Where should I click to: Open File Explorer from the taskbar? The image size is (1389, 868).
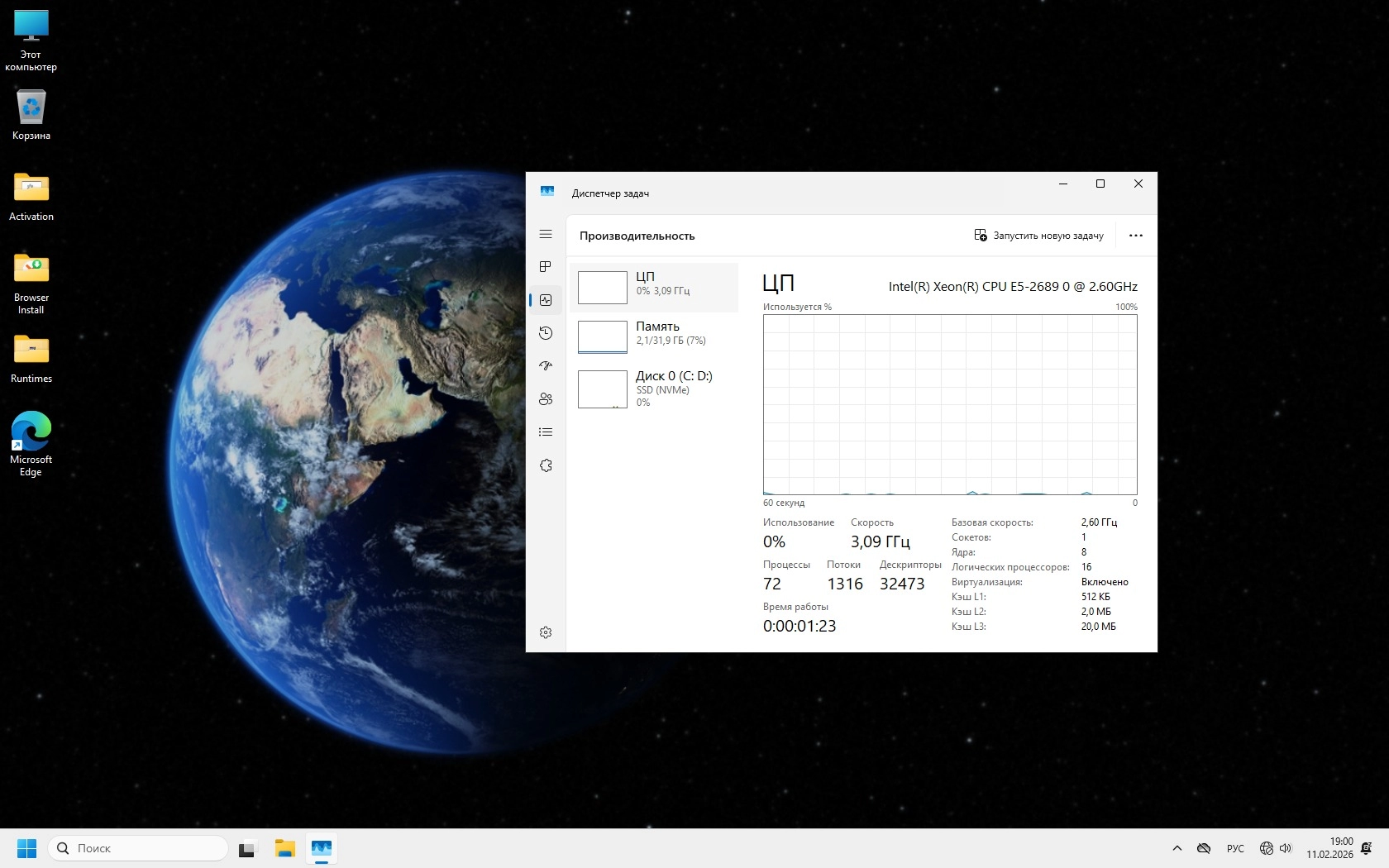click(285, 848)
